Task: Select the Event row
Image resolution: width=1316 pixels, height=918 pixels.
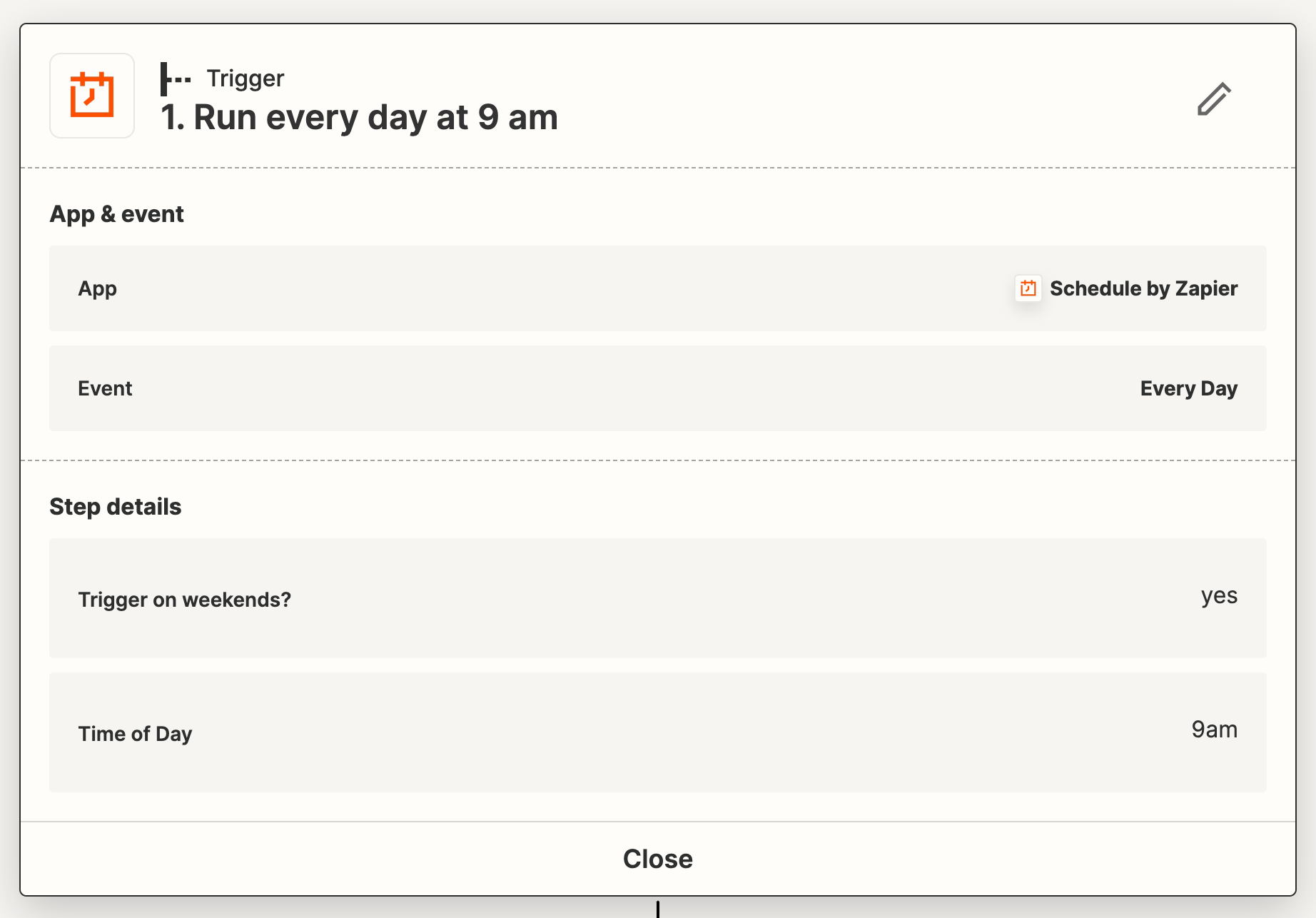Action: click(x=658, y=388)
